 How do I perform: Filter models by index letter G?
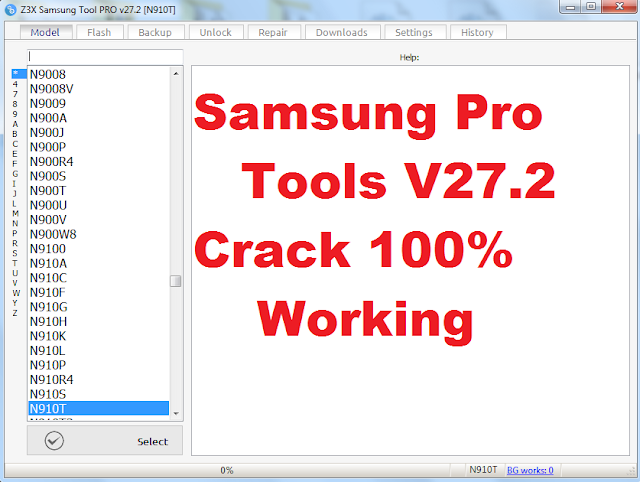point(15,173)
